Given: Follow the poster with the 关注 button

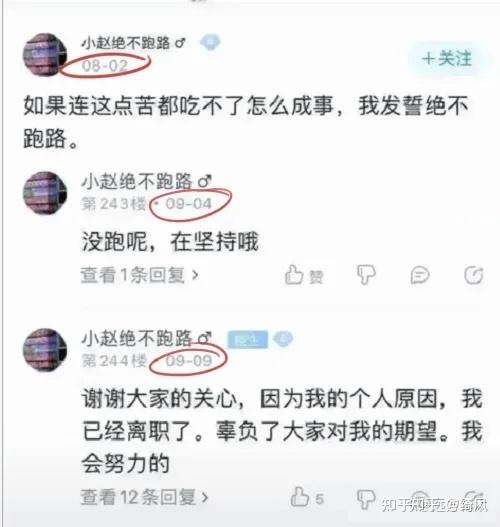Looking at the screenshot, I should point(447,59).
